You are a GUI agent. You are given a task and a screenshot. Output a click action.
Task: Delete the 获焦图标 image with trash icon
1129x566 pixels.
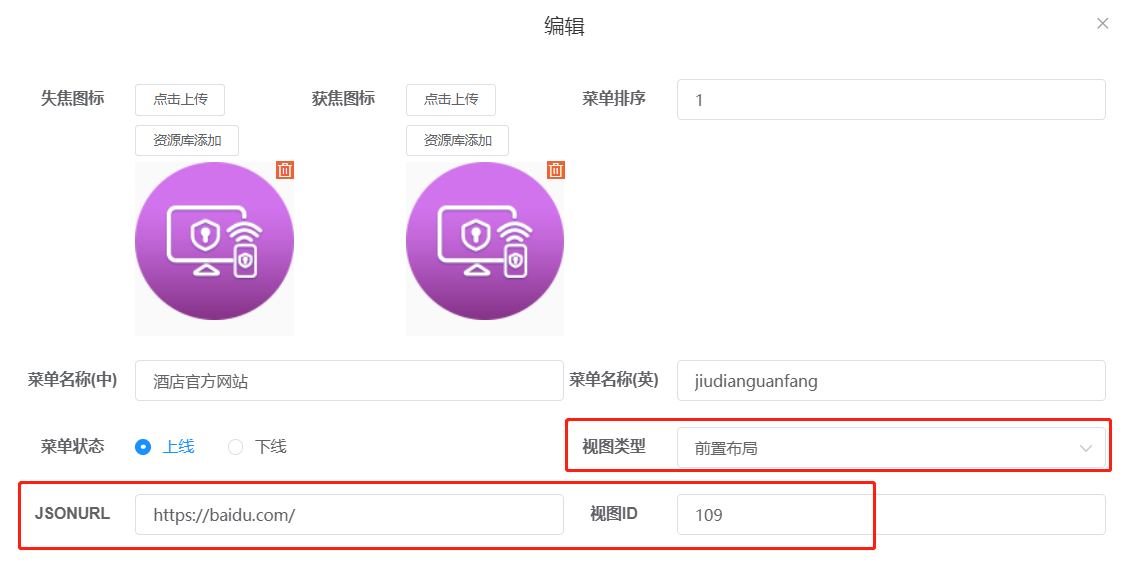pos(556,170)
